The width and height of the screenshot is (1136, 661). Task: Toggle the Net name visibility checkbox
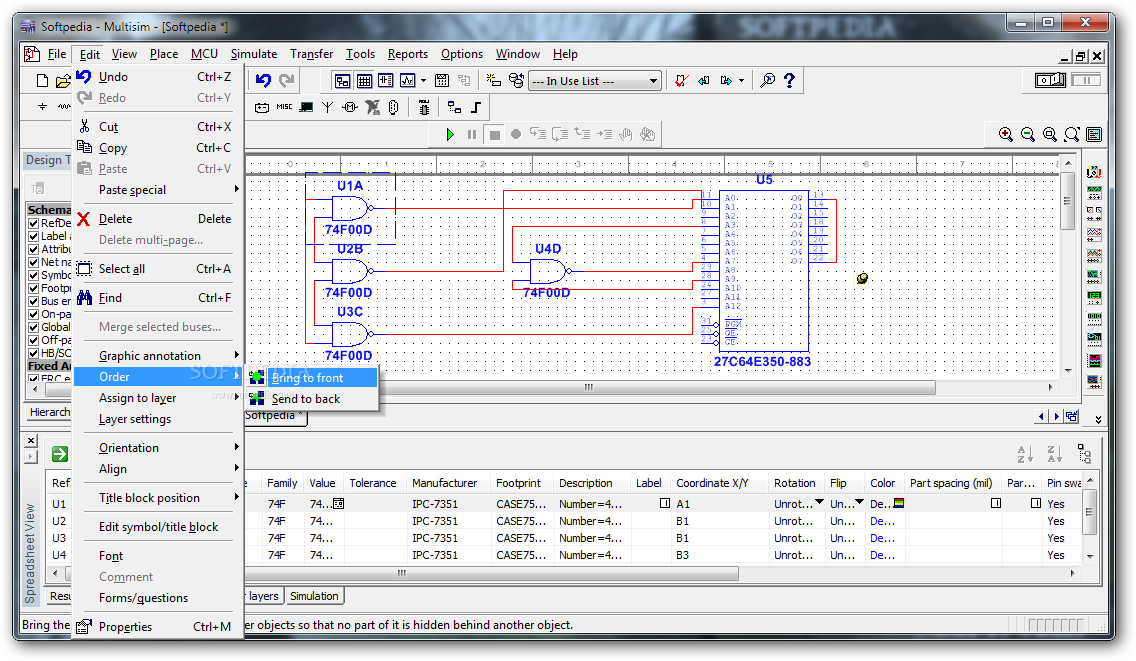(33, 262)
